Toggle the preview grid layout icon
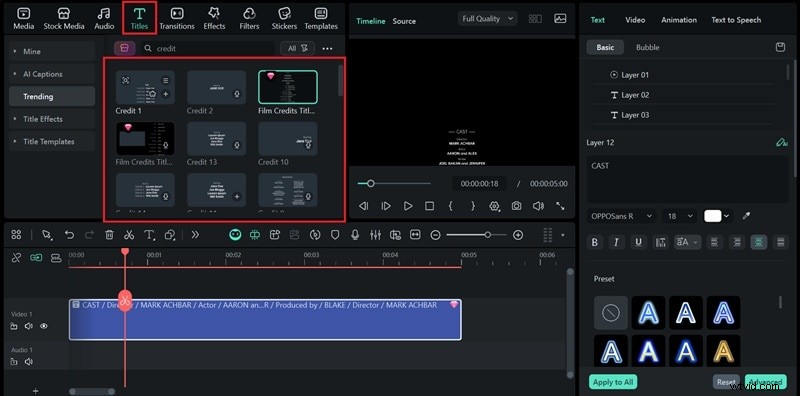The image size is (800, 396). pyautogui.click(x=535, y=19)
